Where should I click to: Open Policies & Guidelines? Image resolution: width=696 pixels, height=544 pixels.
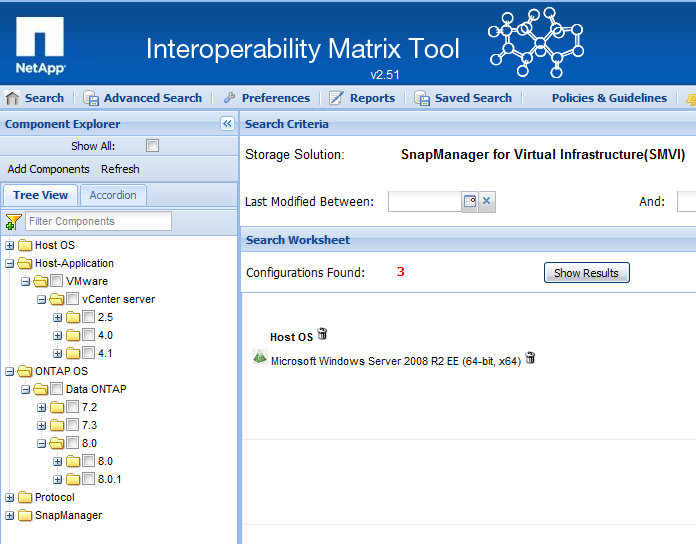coord(609,98)
